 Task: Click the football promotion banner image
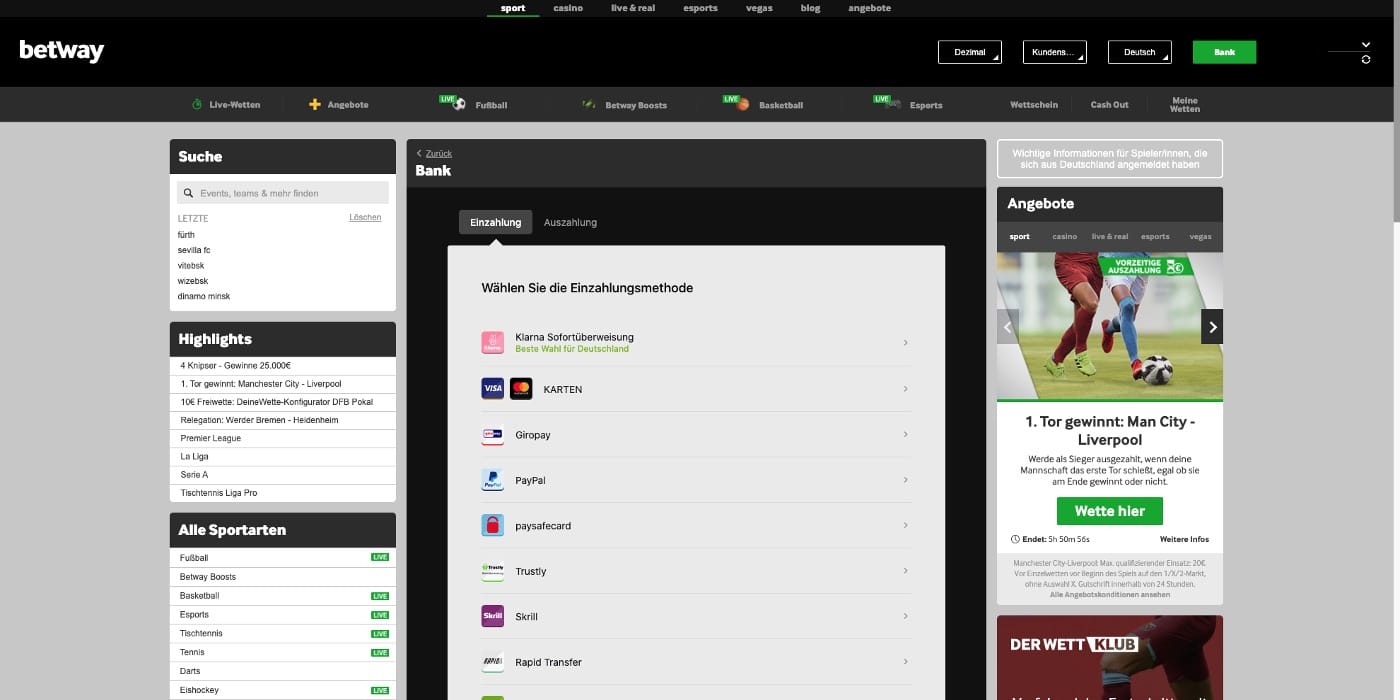(x=1110, y=327)
